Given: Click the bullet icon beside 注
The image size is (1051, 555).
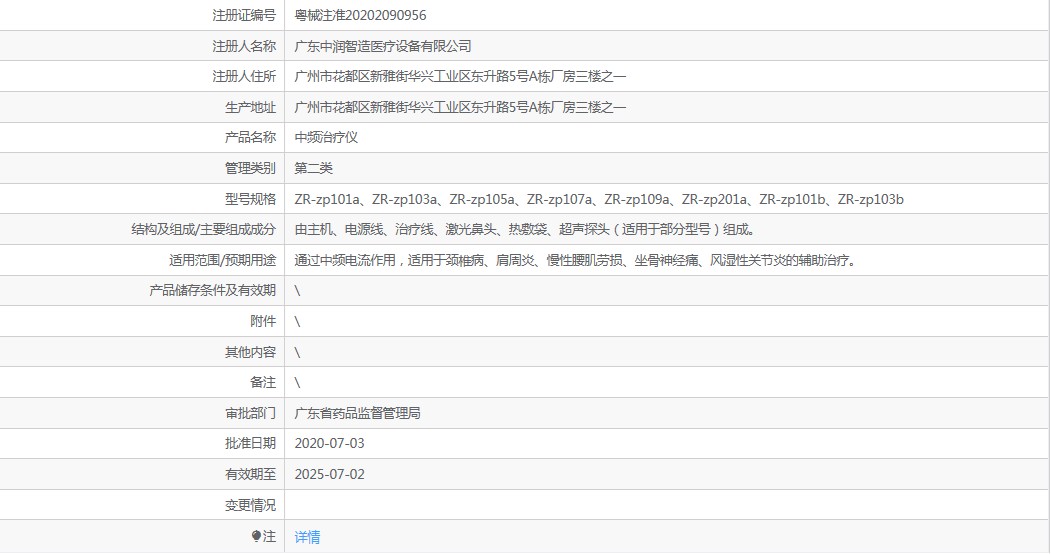Looking at the screenshot, I should click(256, 536).
